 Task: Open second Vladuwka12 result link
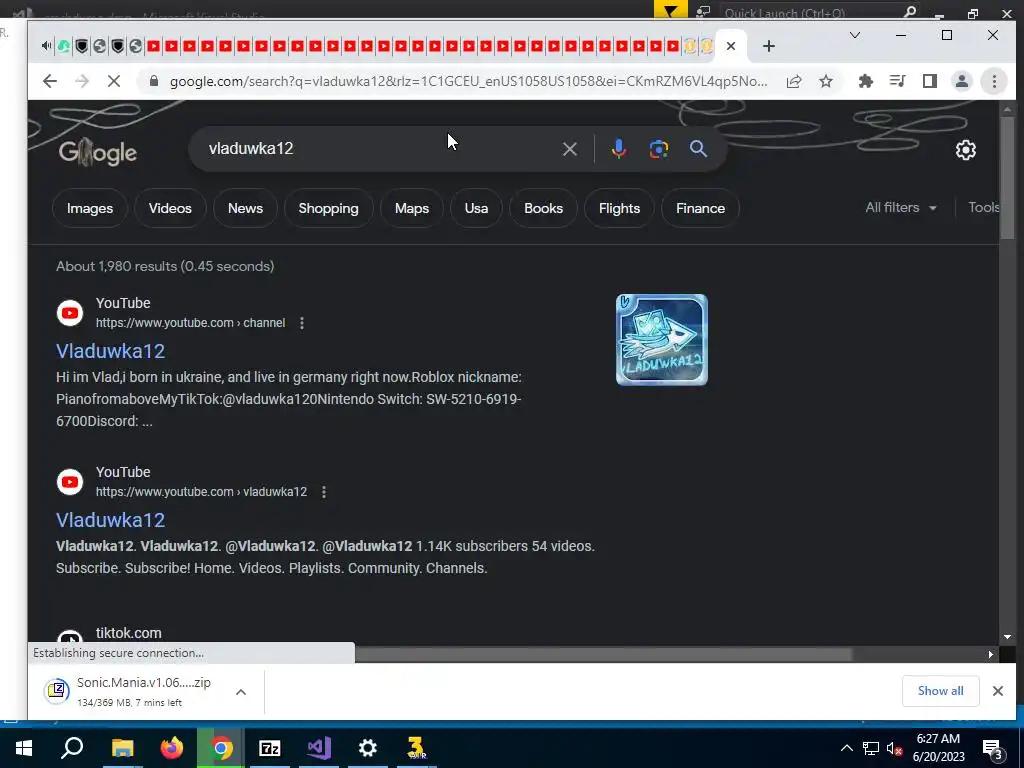(110, 520)
